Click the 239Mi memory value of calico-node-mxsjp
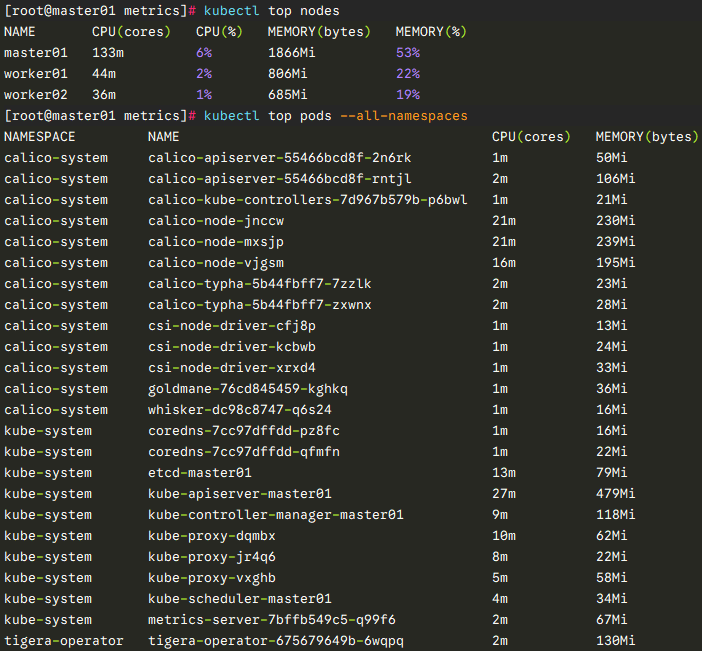This screenshot has width=702, height=651. (x=616, y=242)
